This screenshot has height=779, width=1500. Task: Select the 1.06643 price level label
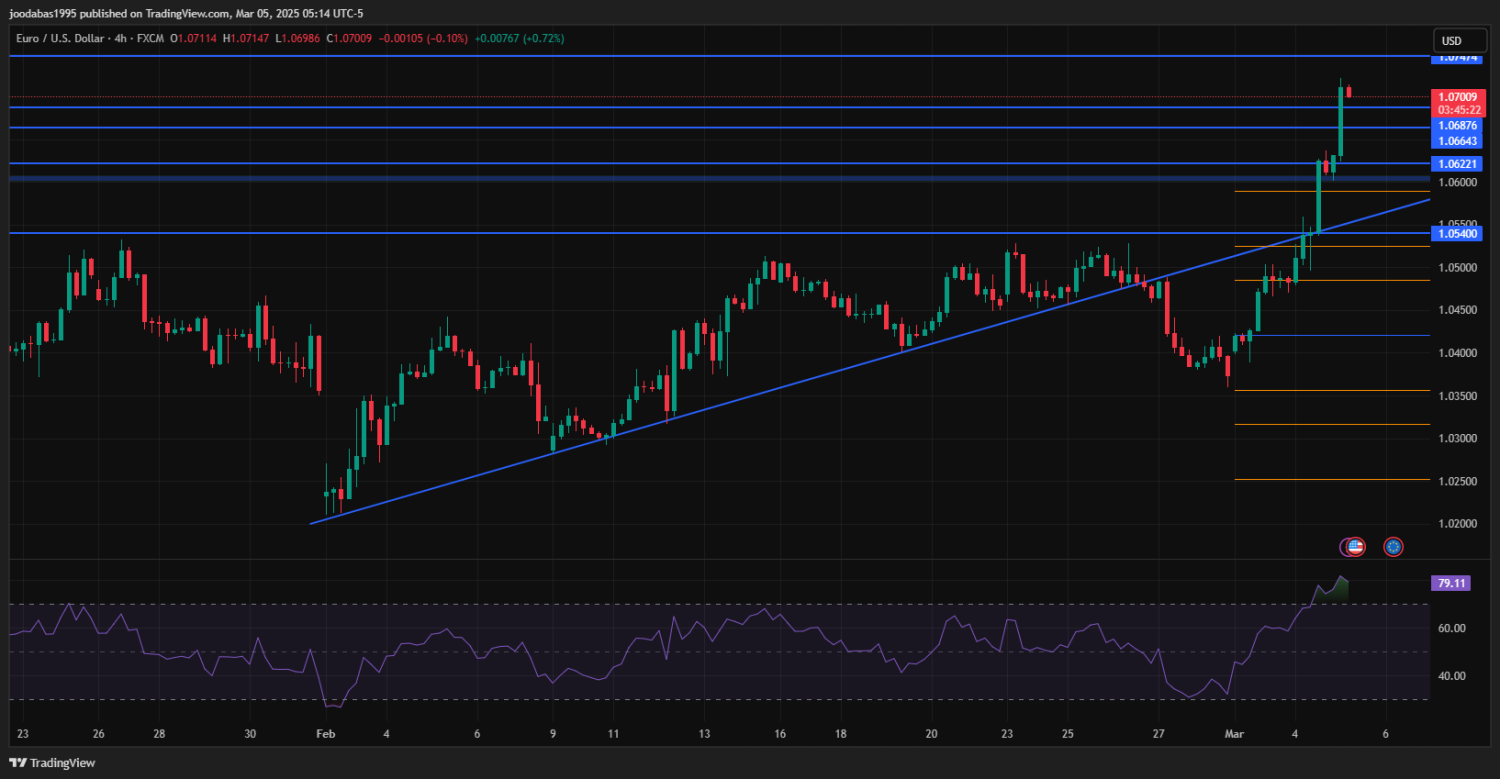click(1457, 142)
